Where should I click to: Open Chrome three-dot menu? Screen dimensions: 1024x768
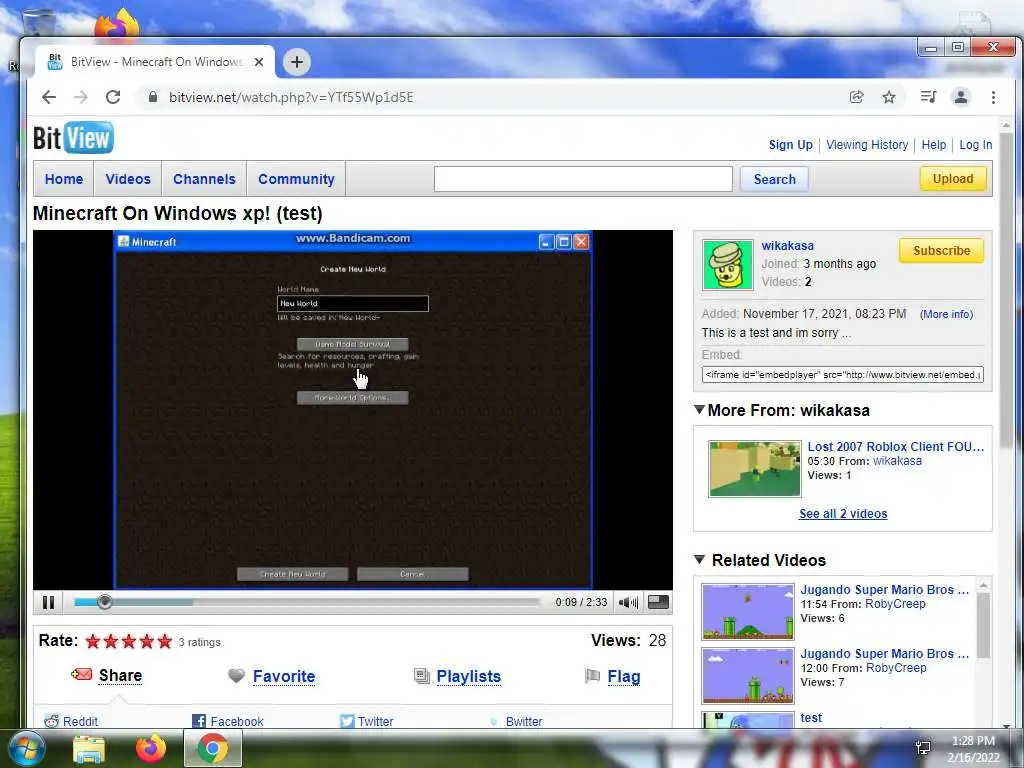point(993,97)
